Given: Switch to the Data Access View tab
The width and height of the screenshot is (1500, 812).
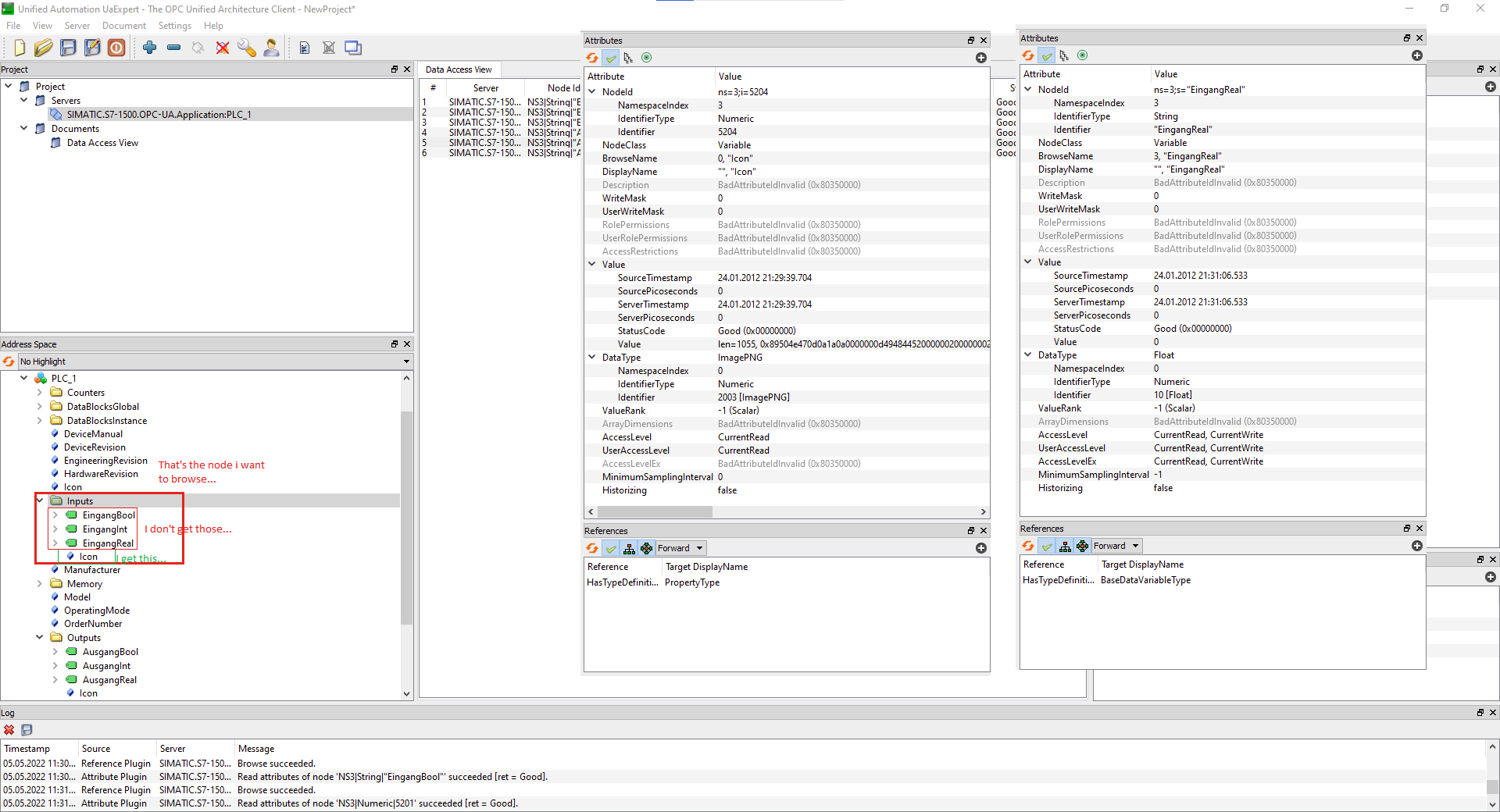Looking at the screenshot, I should [x=459, y=69].
